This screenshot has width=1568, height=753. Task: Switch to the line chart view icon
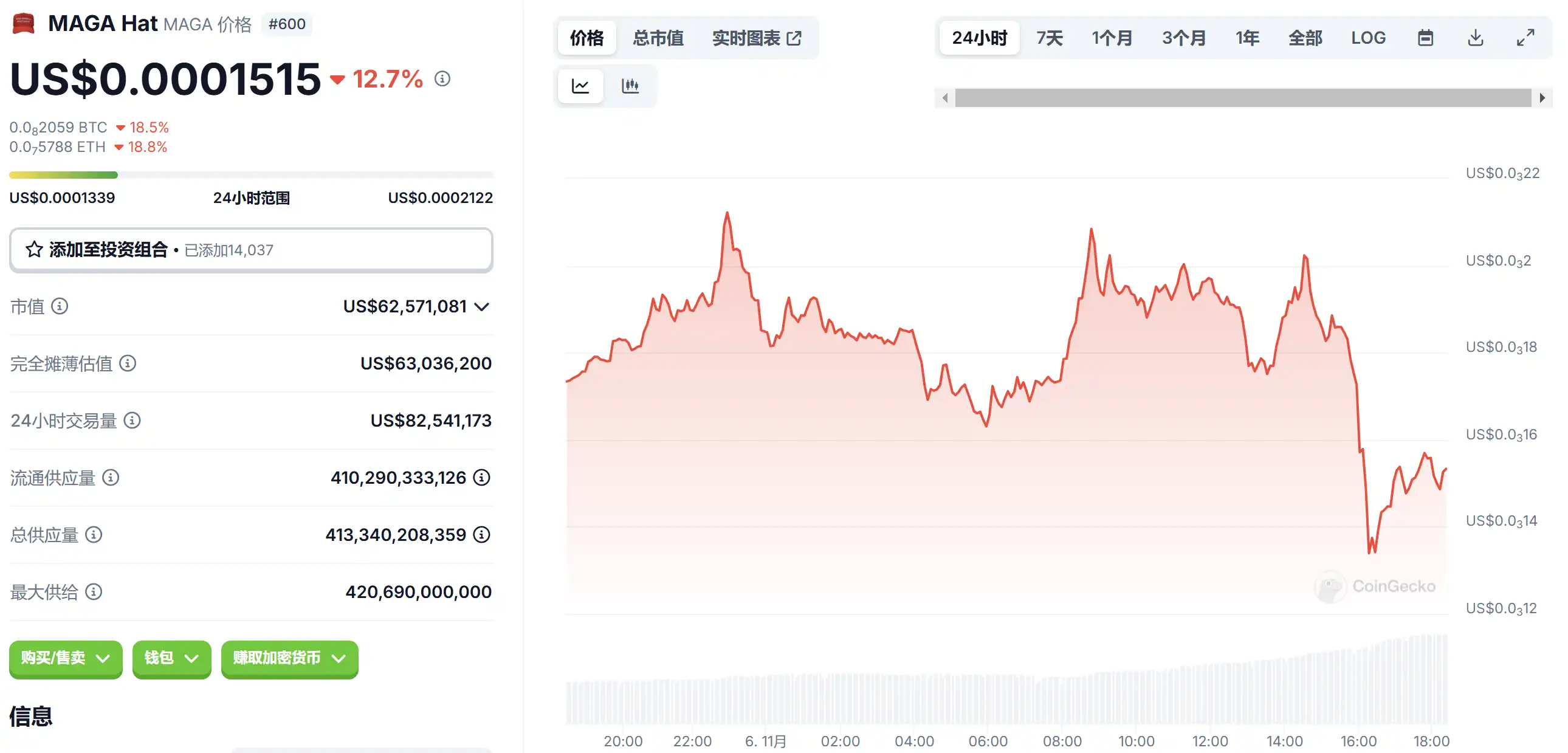point(580,86)
